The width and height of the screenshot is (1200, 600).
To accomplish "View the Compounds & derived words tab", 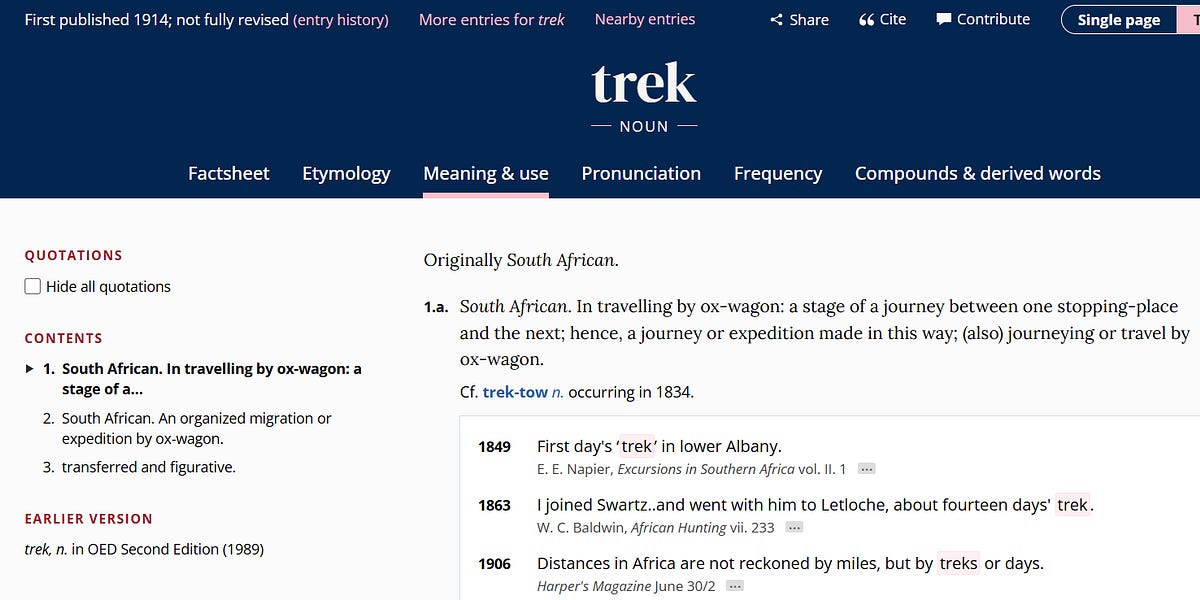I will click(977, 173).
